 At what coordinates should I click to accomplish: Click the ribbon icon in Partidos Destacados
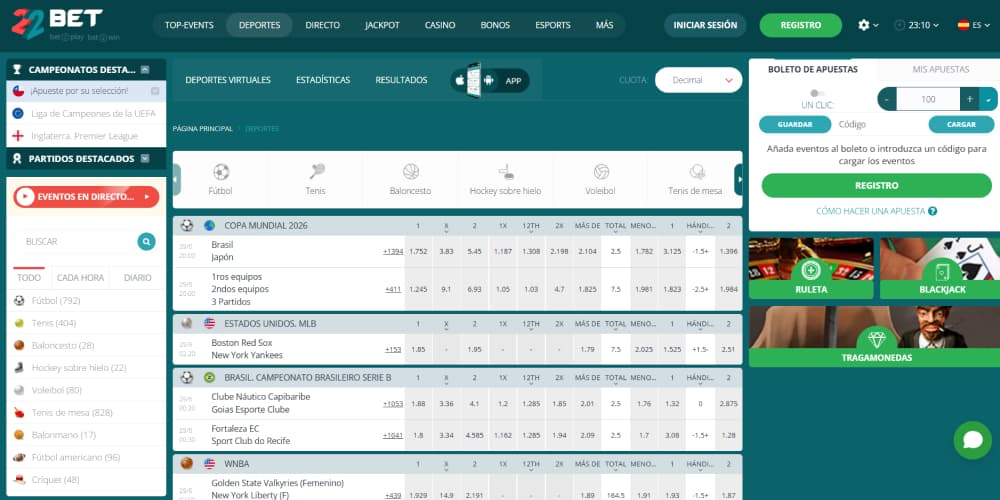[17, 159]
